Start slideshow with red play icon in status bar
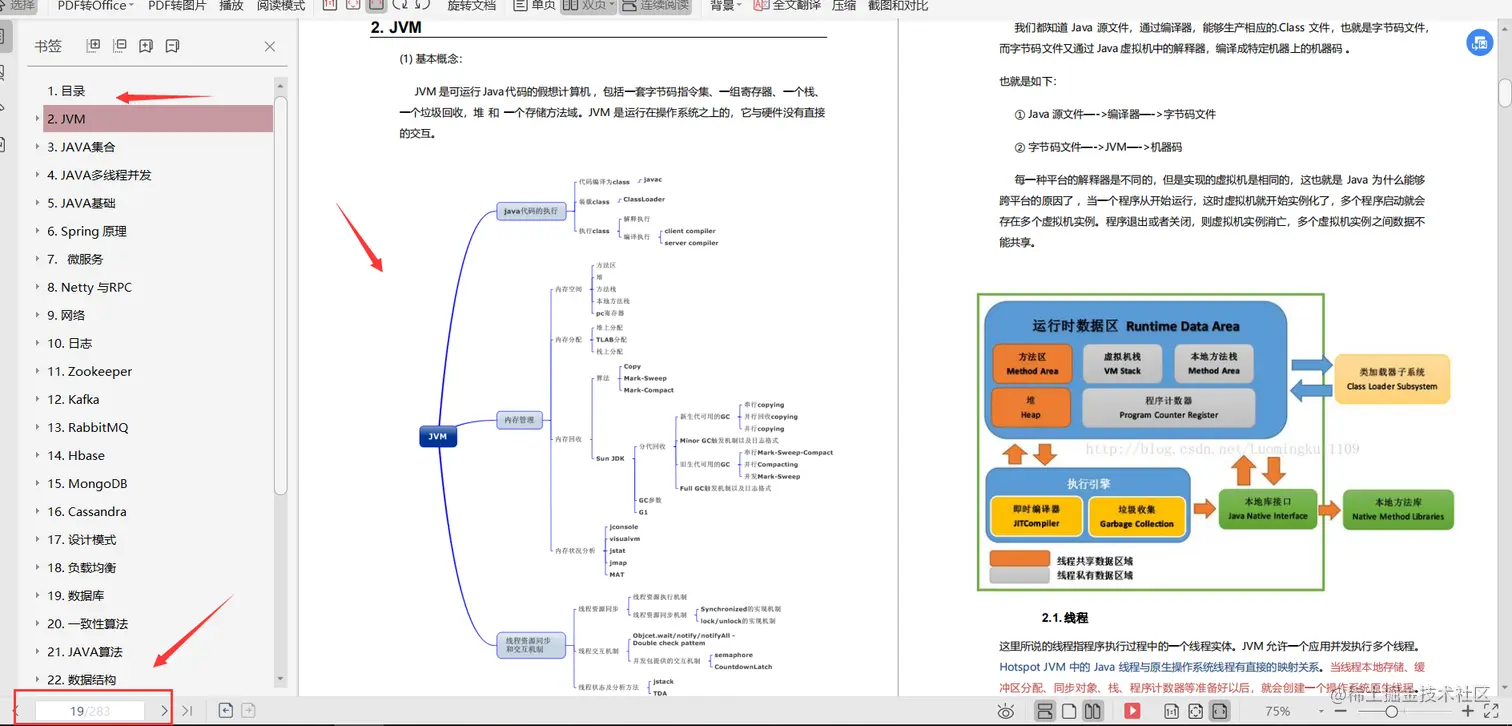1512x726 pixels. (1133, 711)
